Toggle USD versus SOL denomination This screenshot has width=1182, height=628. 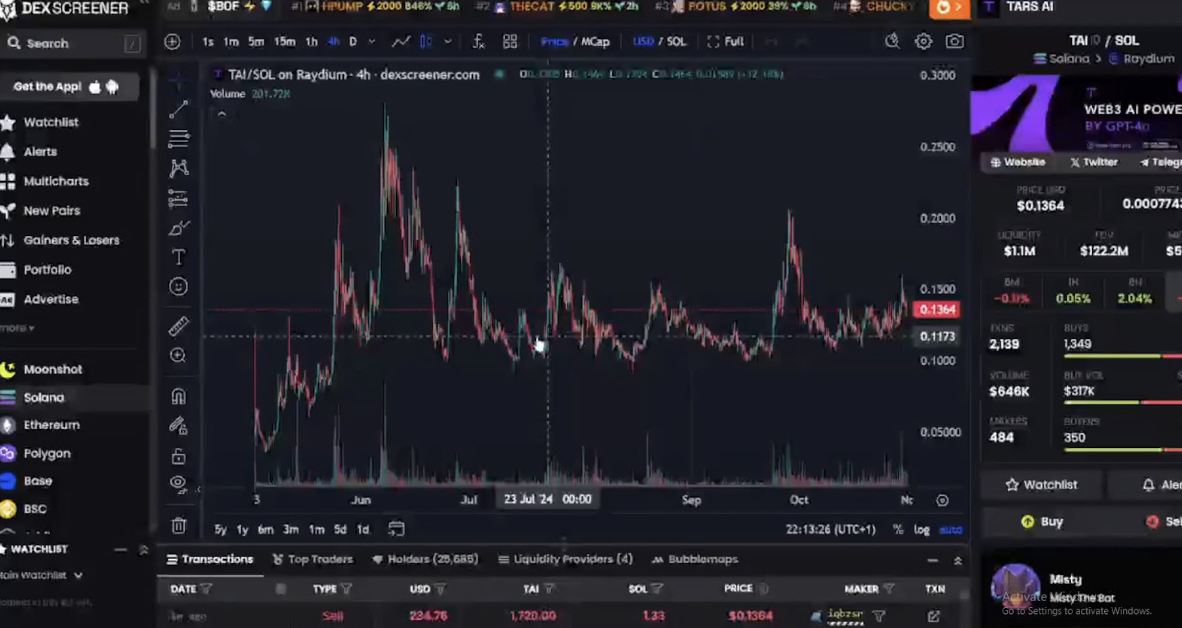coord(659,41)
